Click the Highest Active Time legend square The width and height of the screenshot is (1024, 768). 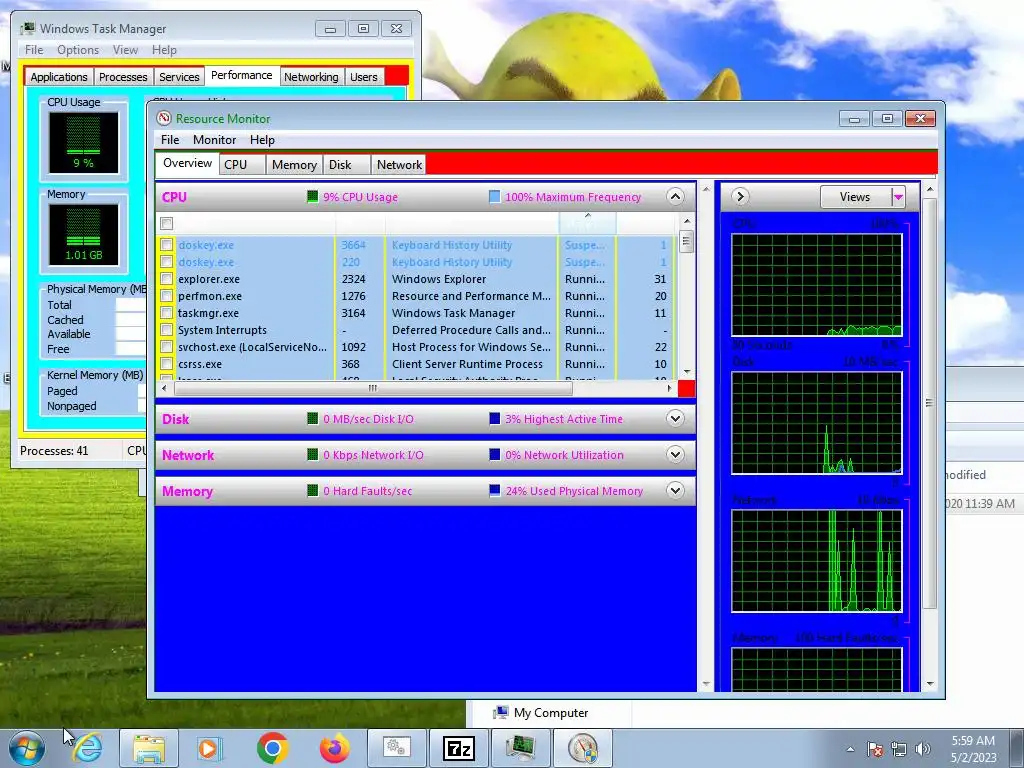[x=494, y=419]
